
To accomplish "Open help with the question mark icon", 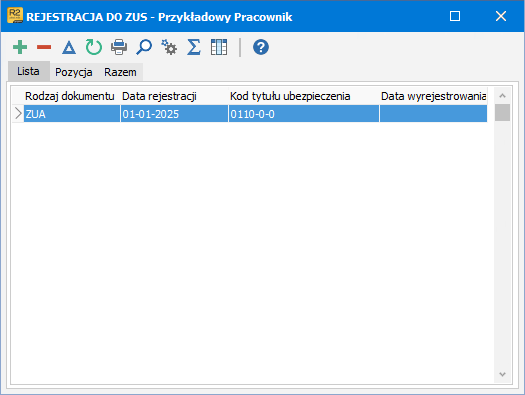I will 261,47.
